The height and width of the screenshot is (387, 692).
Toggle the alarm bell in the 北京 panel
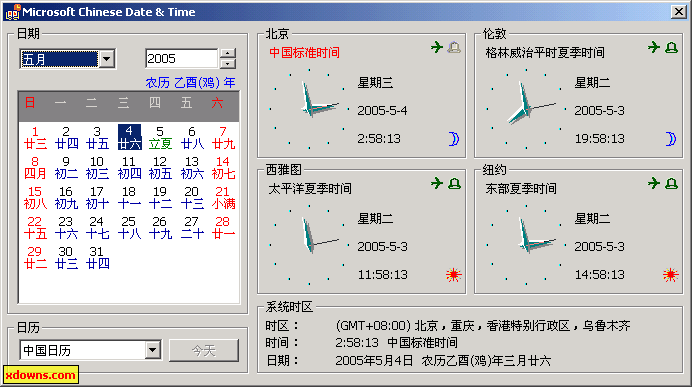point(454,47)
